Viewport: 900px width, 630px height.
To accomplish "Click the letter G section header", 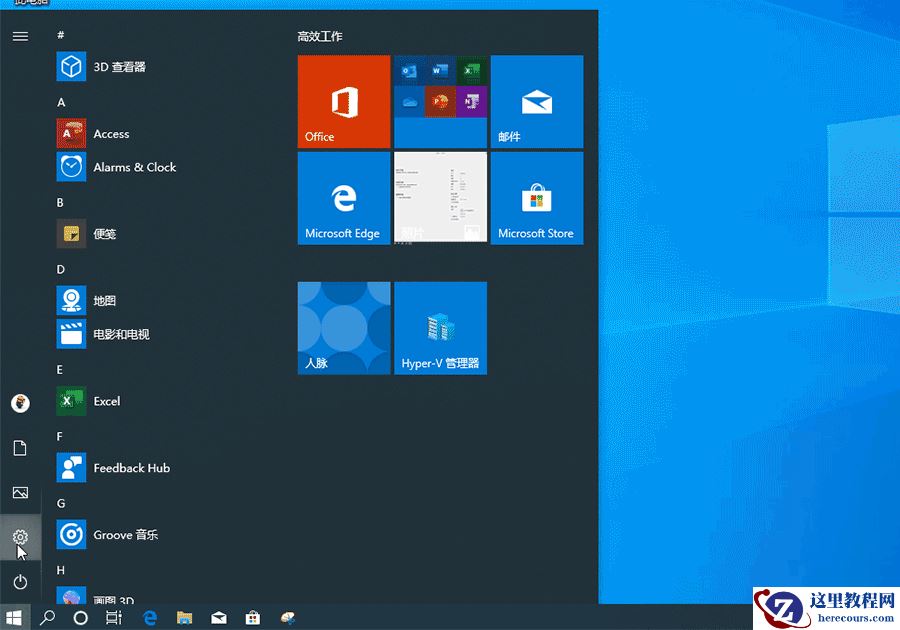I will (x=61, y=503).
